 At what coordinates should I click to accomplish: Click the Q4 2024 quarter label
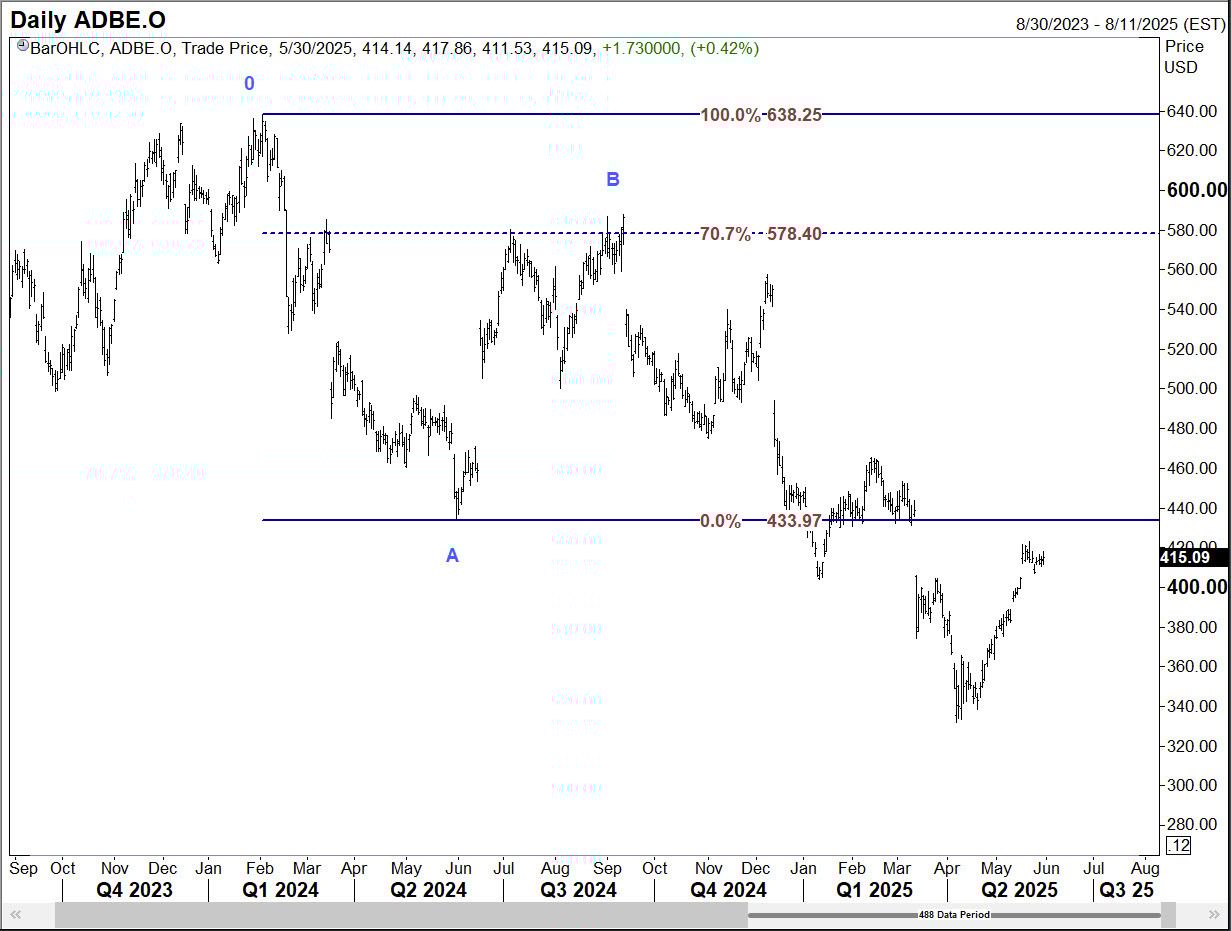tap(728, 890)
